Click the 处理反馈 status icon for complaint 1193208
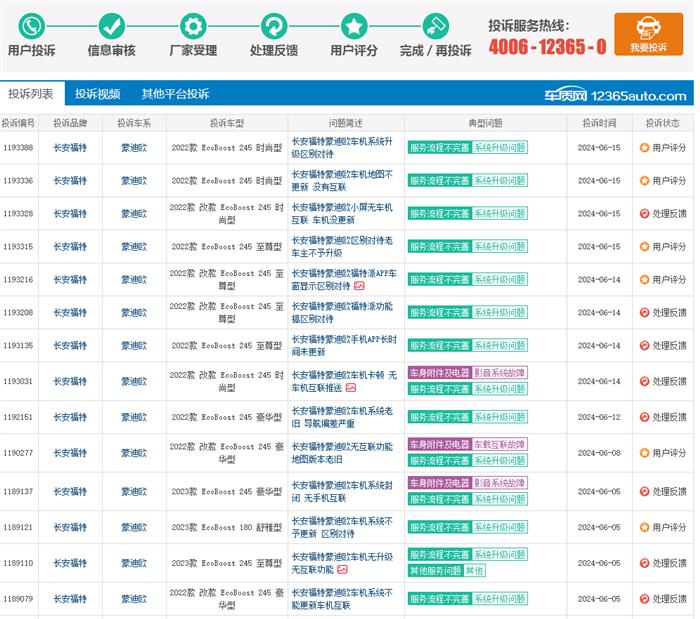This screenshot has height=619, width=700. [644, 312]
